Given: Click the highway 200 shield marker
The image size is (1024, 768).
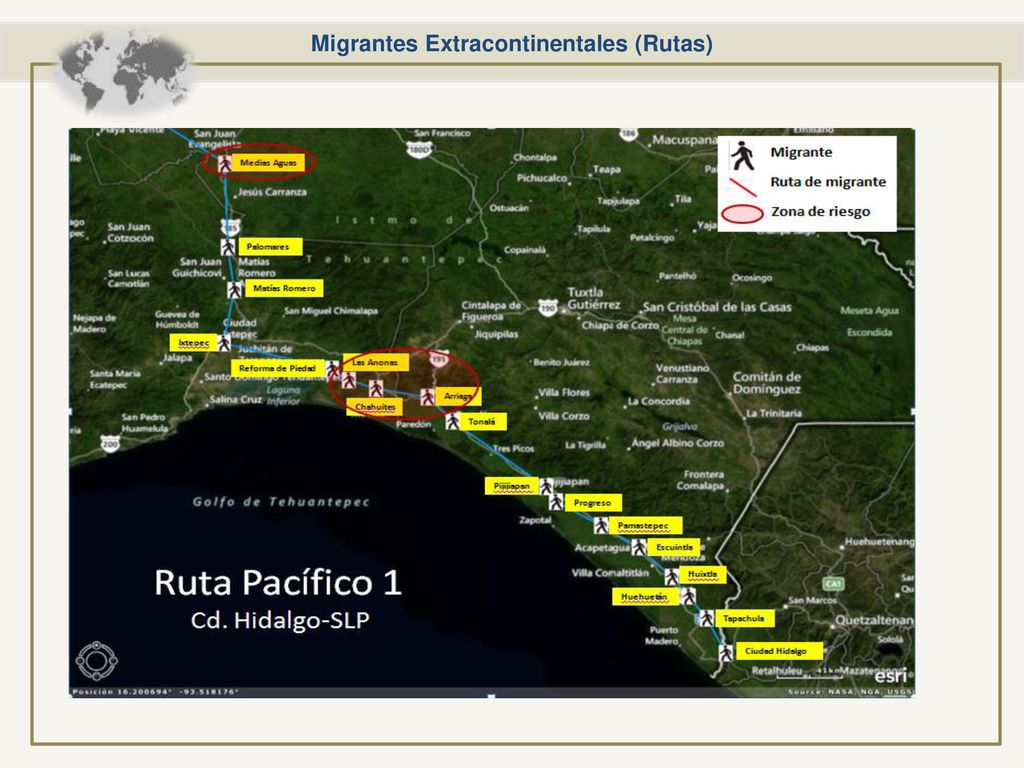Looking at the screenshot, I should [110, 444].
